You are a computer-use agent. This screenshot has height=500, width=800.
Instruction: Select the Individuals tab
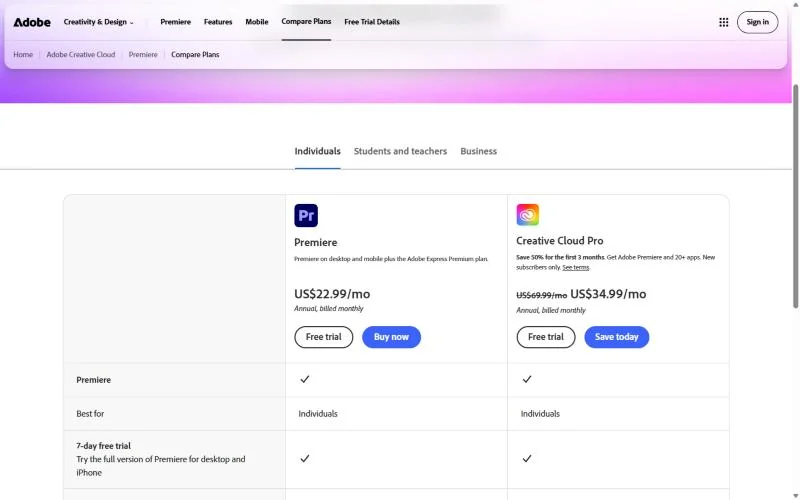pyautogui.click(x=317, y=151)
